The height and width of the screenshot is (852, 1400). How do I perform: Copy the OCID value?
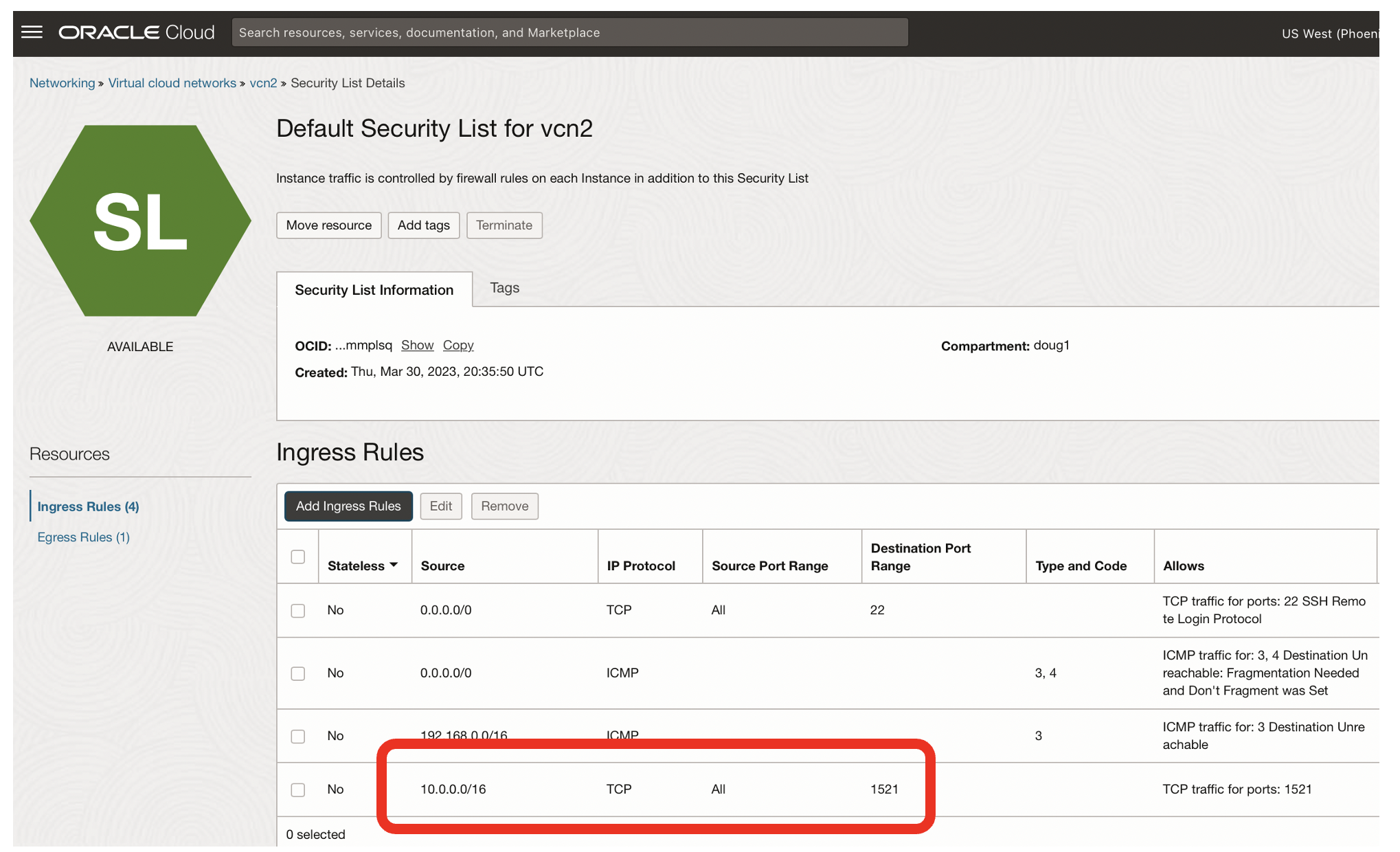[458, 345]
